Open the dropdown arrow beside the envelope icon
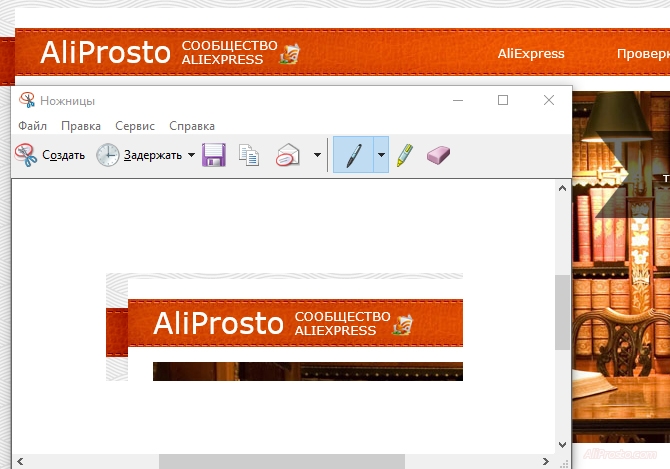This screenshot has width=670, height=469. point(317,156)
